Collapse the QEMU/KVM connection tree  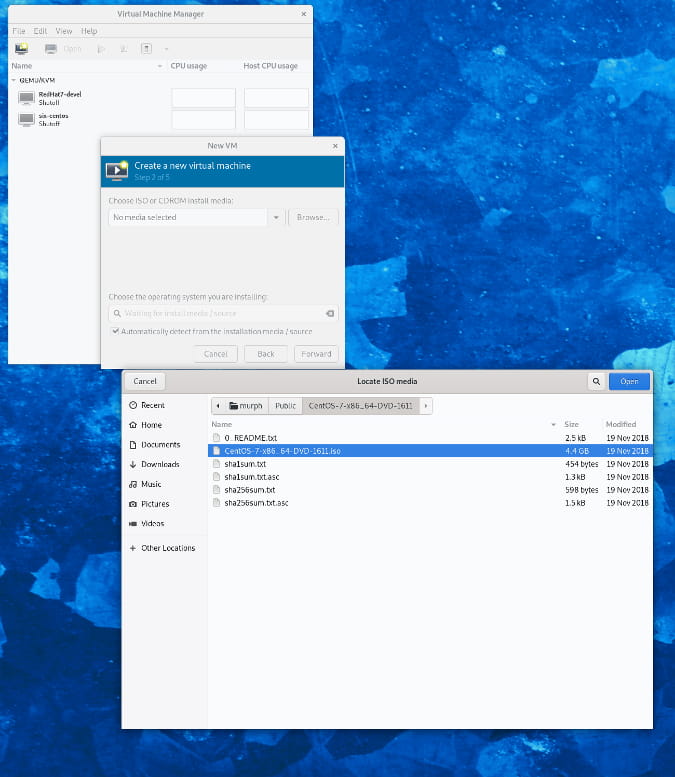click(13, 80)
